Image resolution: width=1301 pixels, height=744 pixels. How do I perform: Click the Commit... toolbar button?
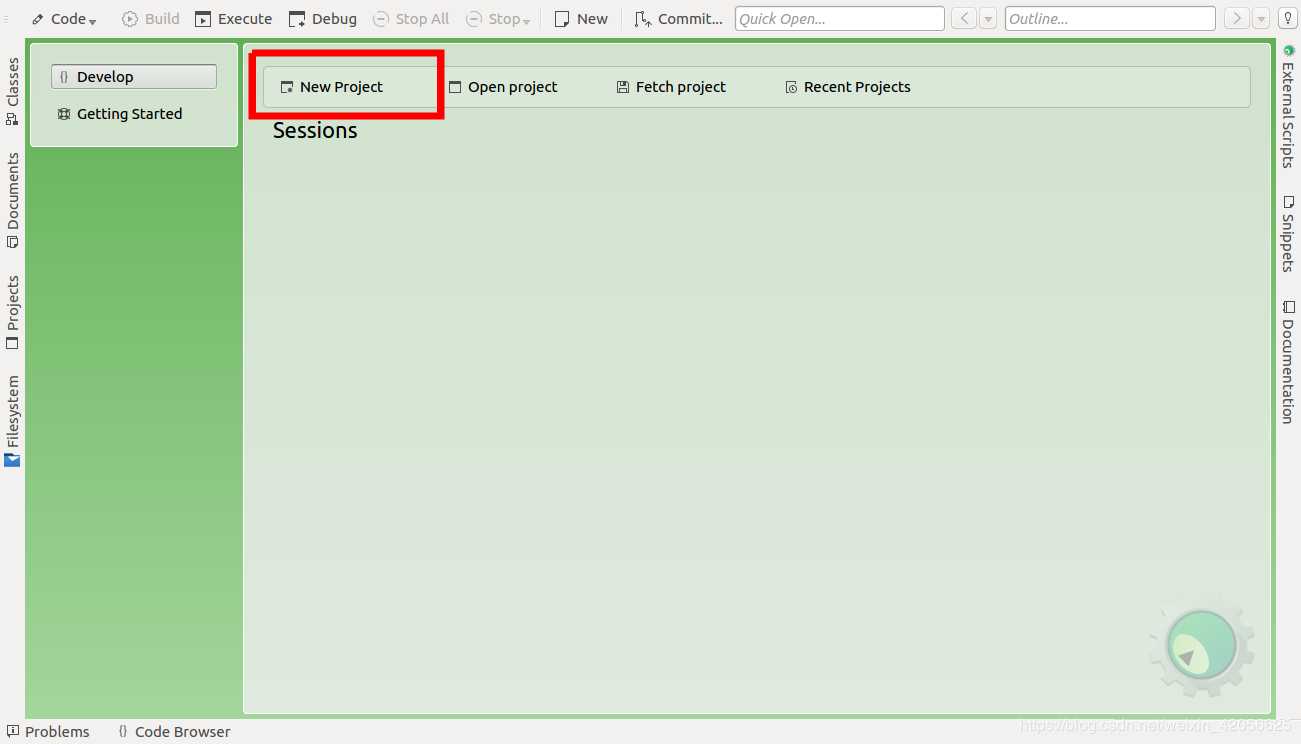point(679,19)
